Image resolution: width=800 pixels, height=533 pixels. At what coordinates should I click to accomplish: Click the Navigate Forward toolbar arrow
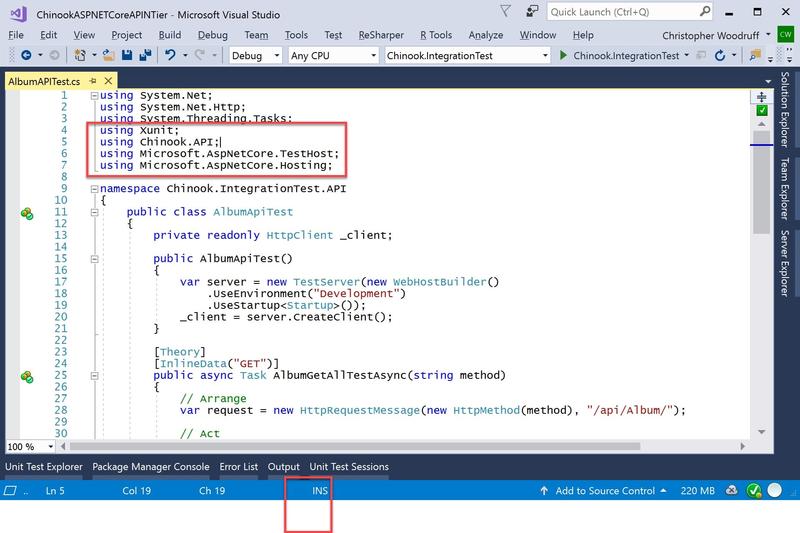54,55
